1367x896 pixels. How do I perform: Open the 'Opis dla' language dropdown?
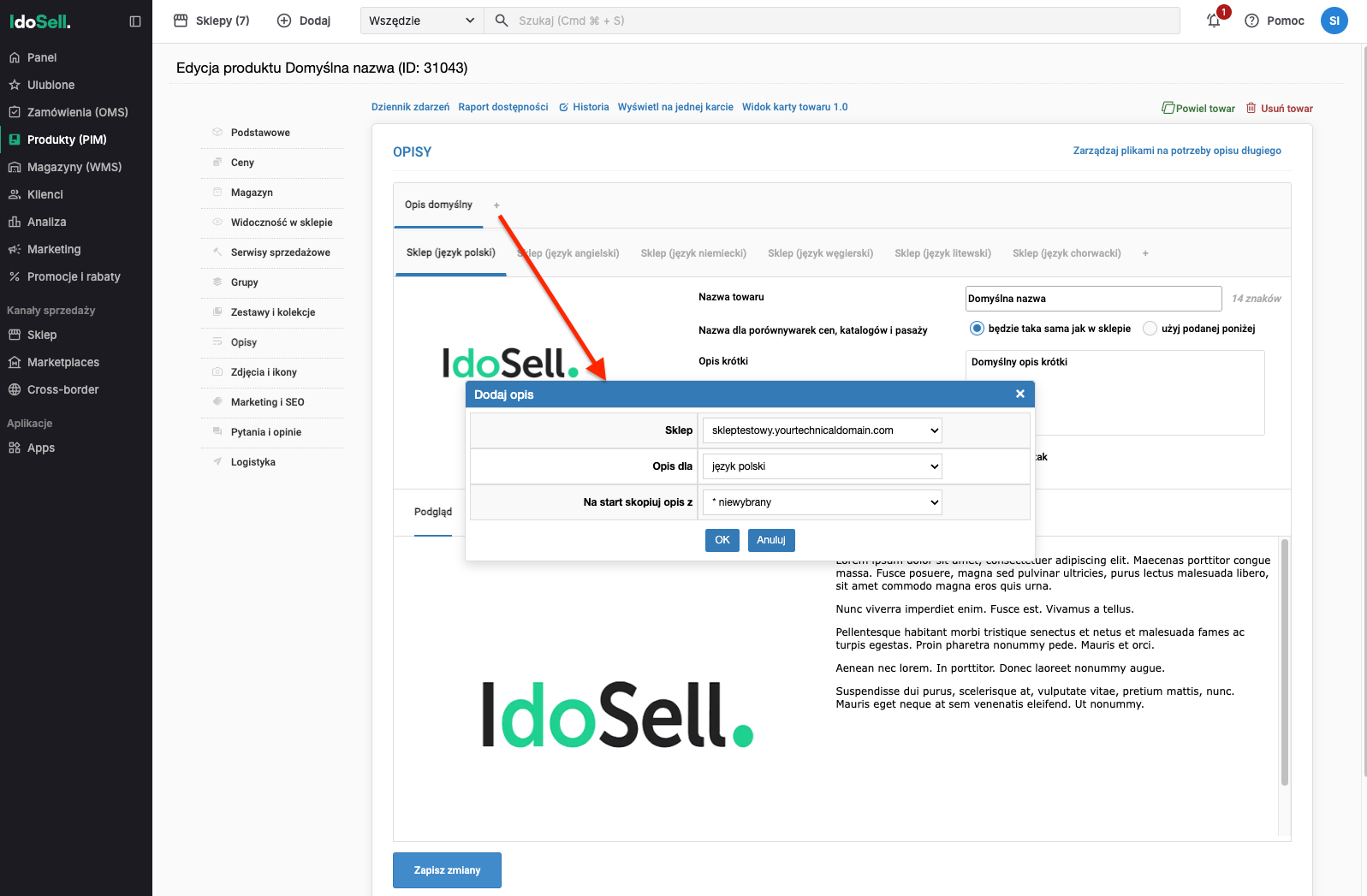coord(822,466)
